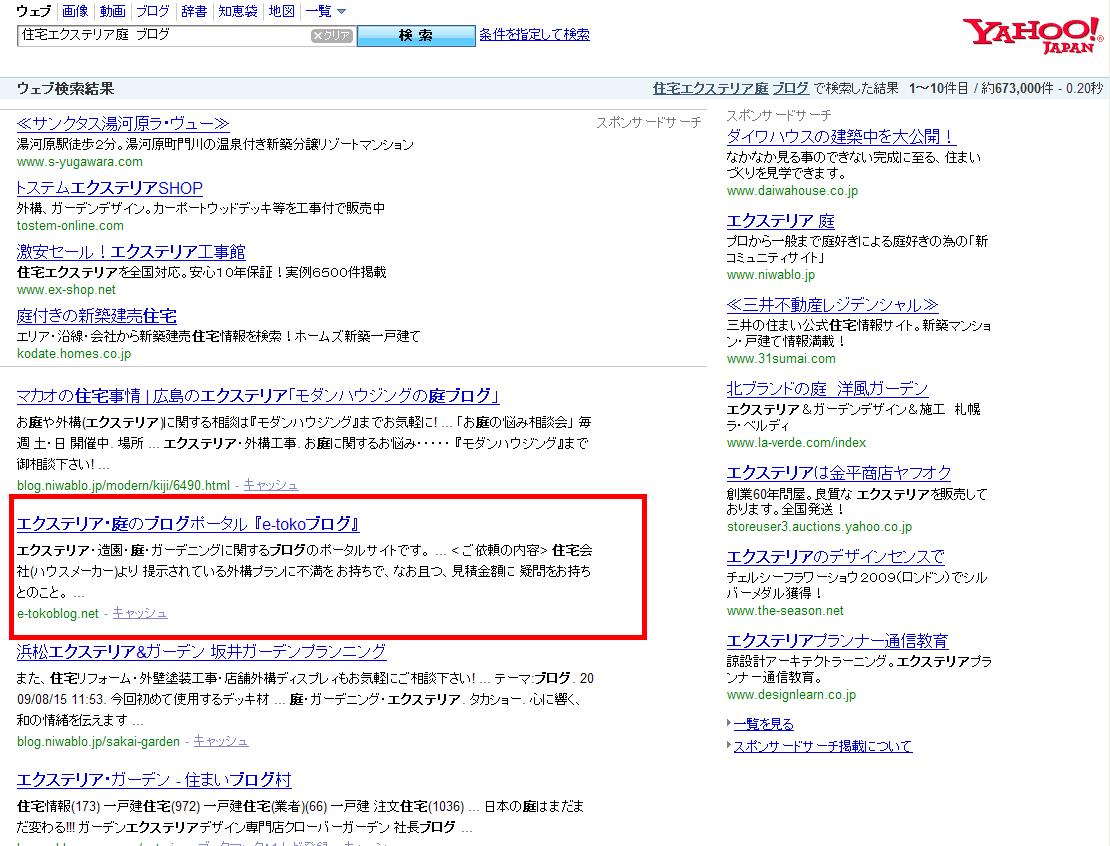Switch to the 画像 search tab
1110x846 pixels.
tap(75, 11)
